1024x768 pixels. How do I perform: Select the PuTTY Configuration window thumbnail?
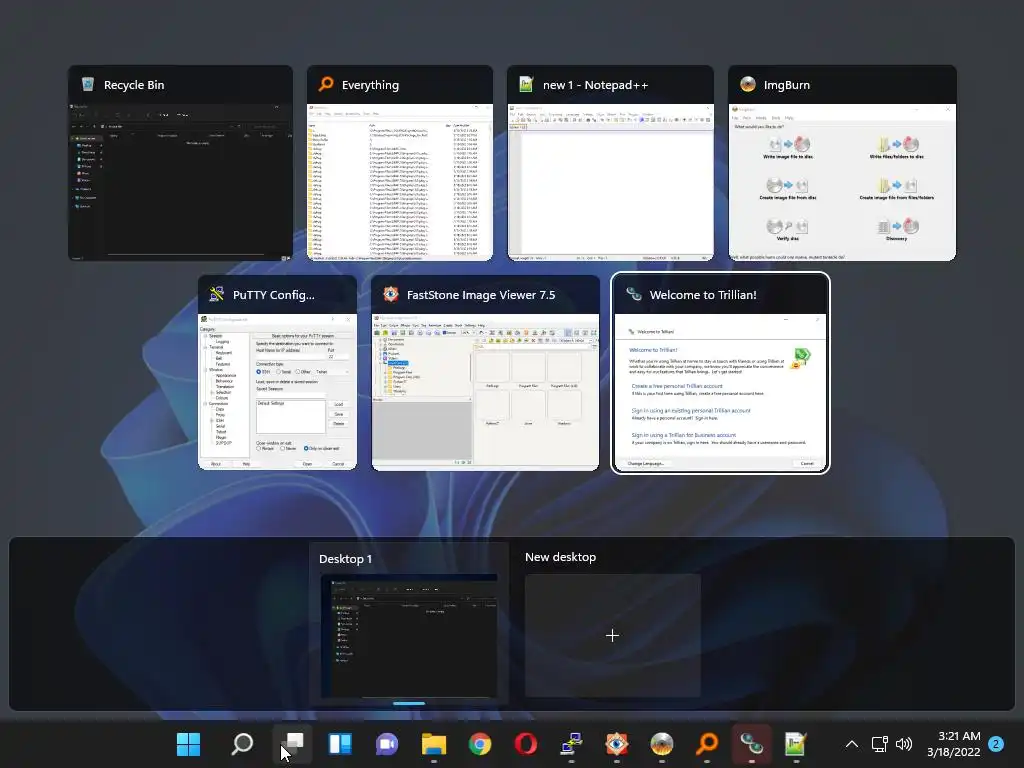[x=278, y=372]
